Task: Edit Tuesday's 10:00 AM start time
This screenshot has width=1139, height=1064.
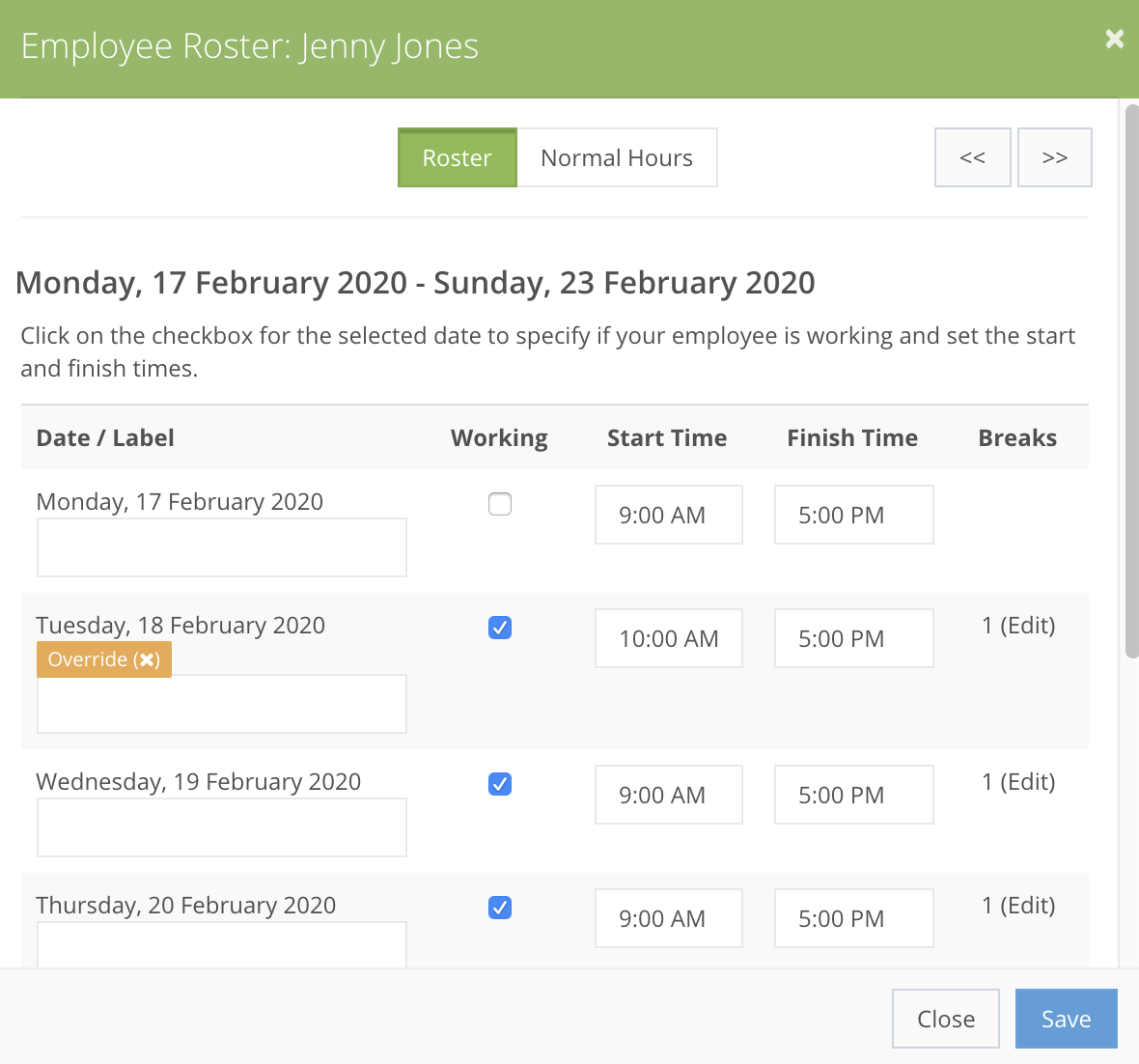Action: pos(668,638)
